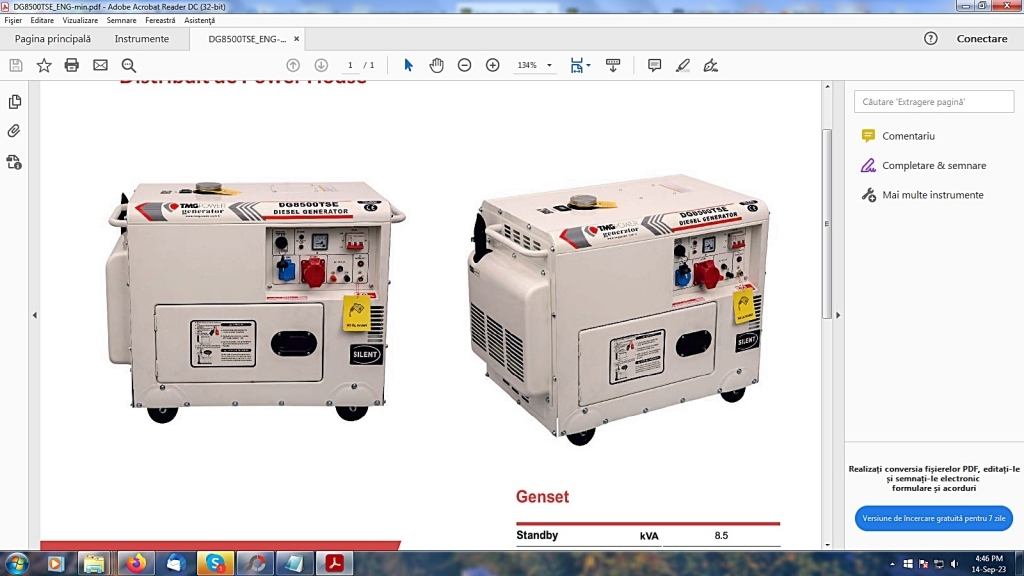Start the free 7-day trial button

934,519
